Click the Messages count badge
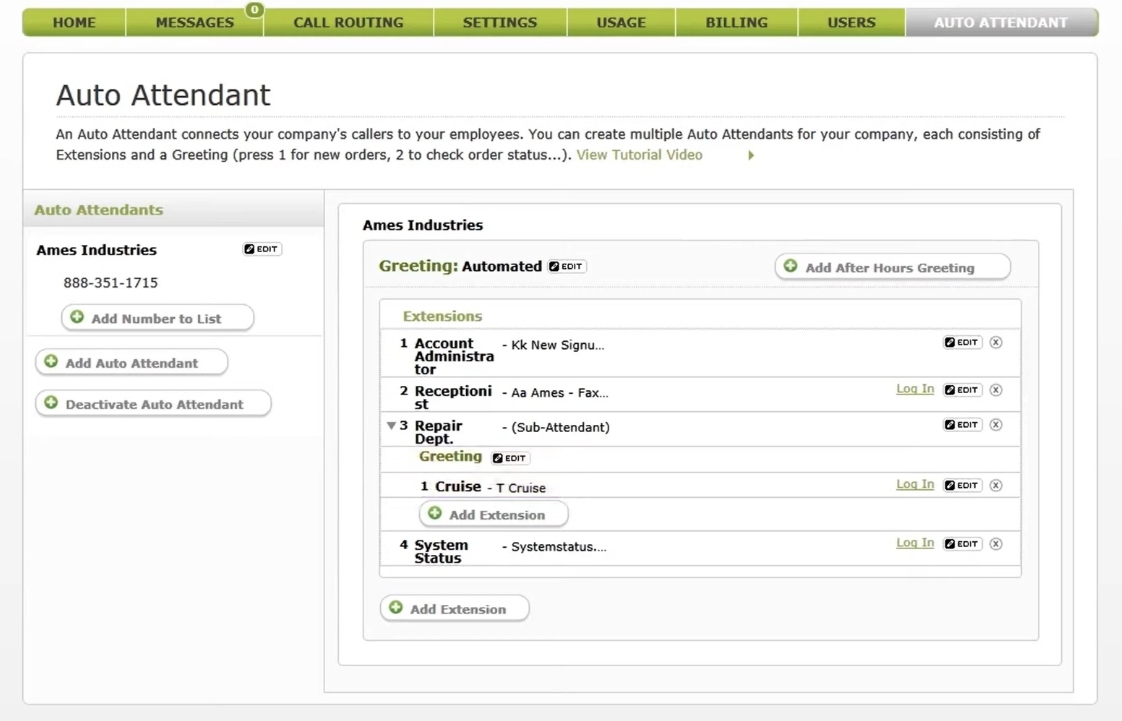1122x721 pixels. [254, 9]
